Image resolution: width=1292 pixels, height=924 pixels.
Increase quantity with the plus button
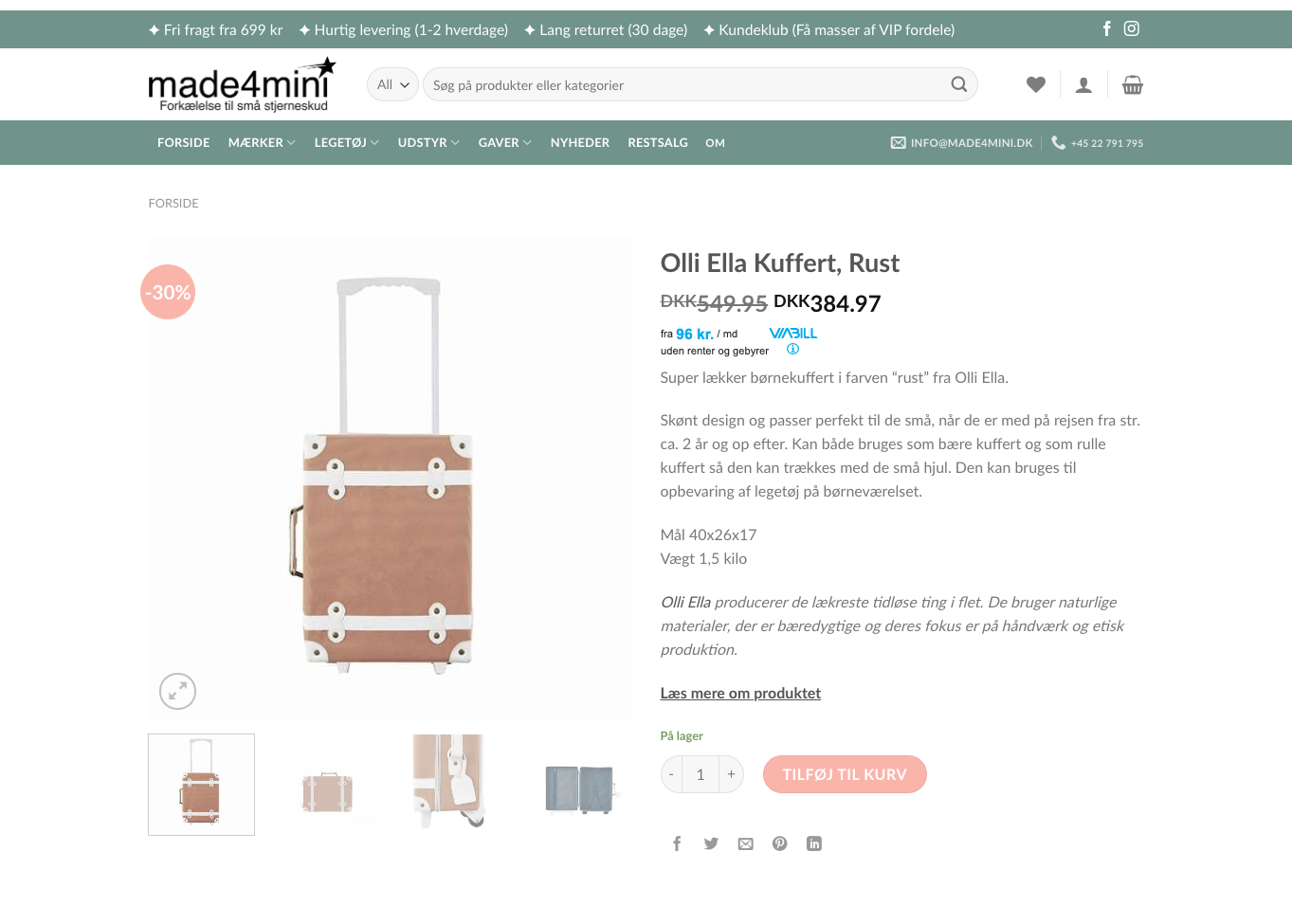pyautogui.click(x=731, y=774)
